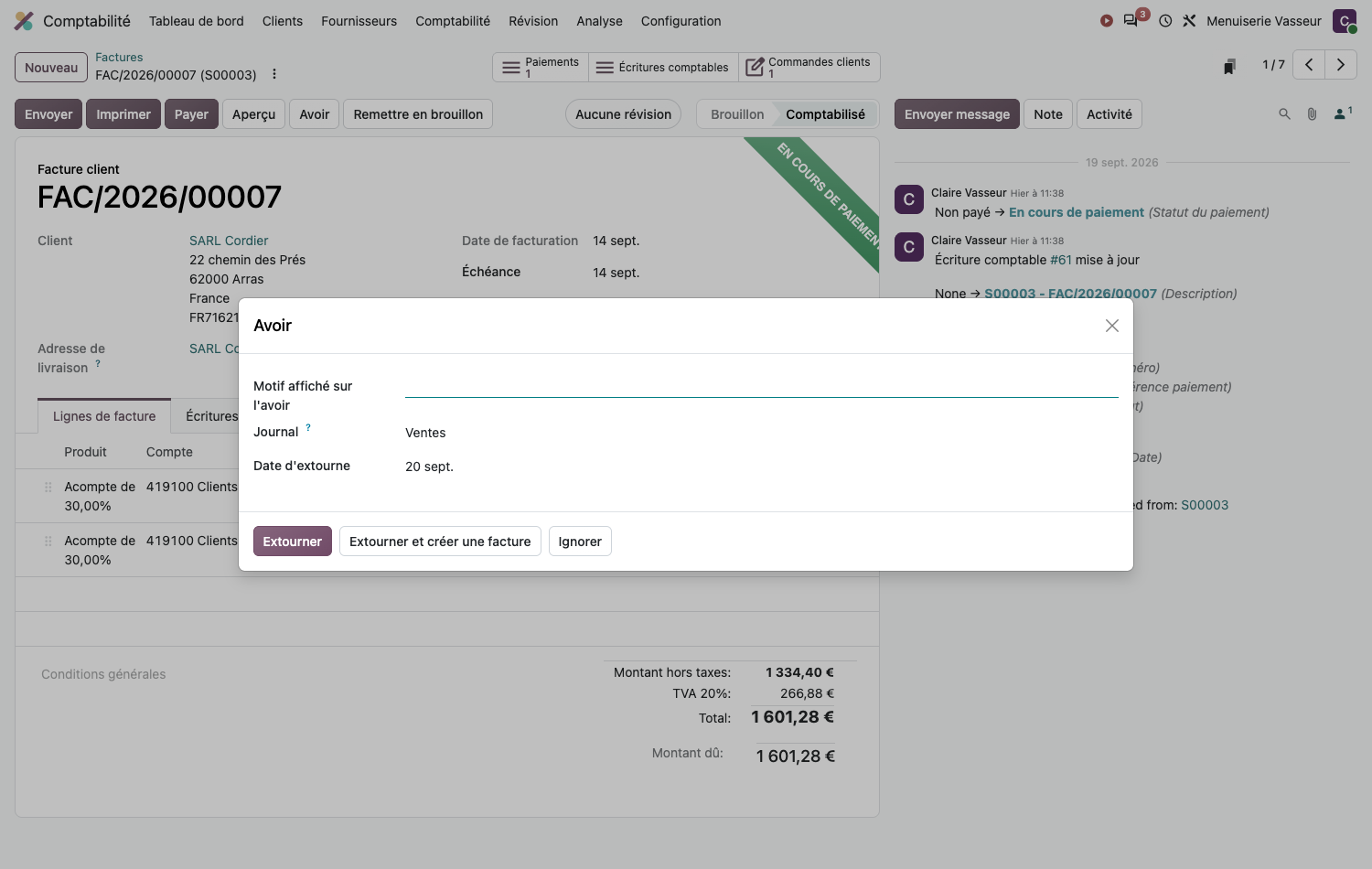Open Commandes clients smart button

coord(809,68)
